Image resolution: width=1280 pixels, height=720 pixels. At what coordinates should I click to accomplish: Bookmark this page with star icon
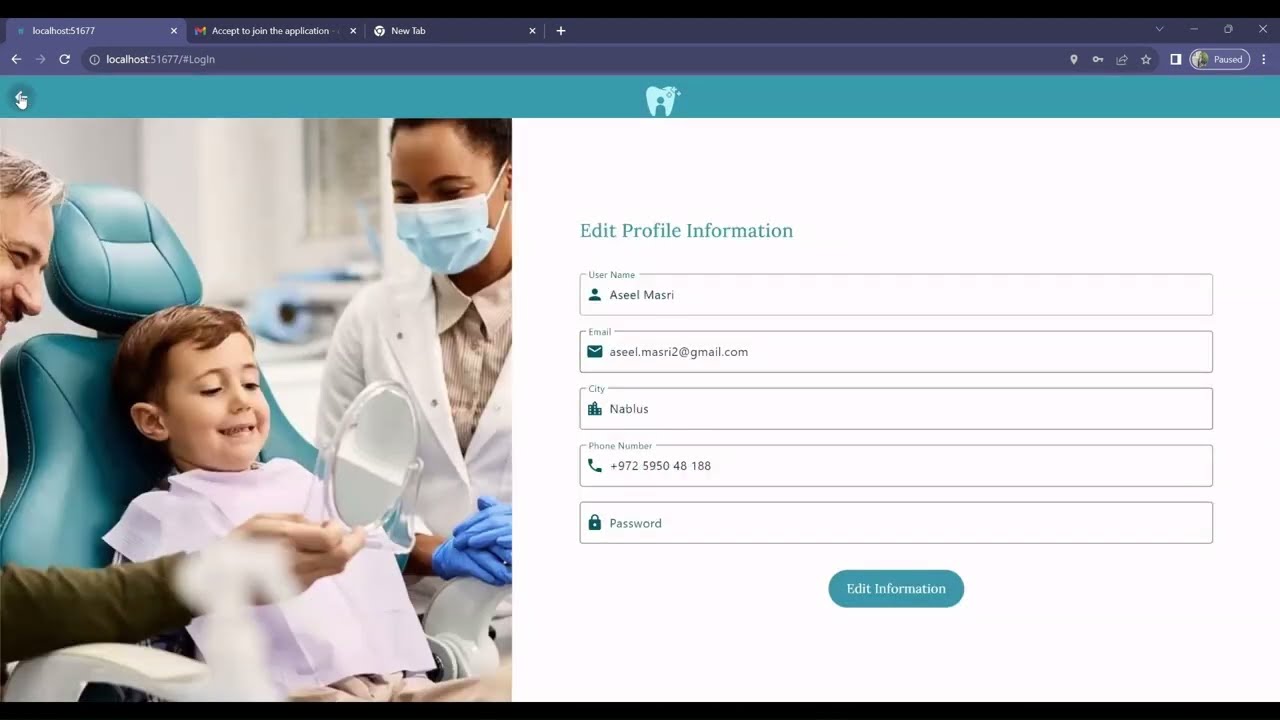1146,59
